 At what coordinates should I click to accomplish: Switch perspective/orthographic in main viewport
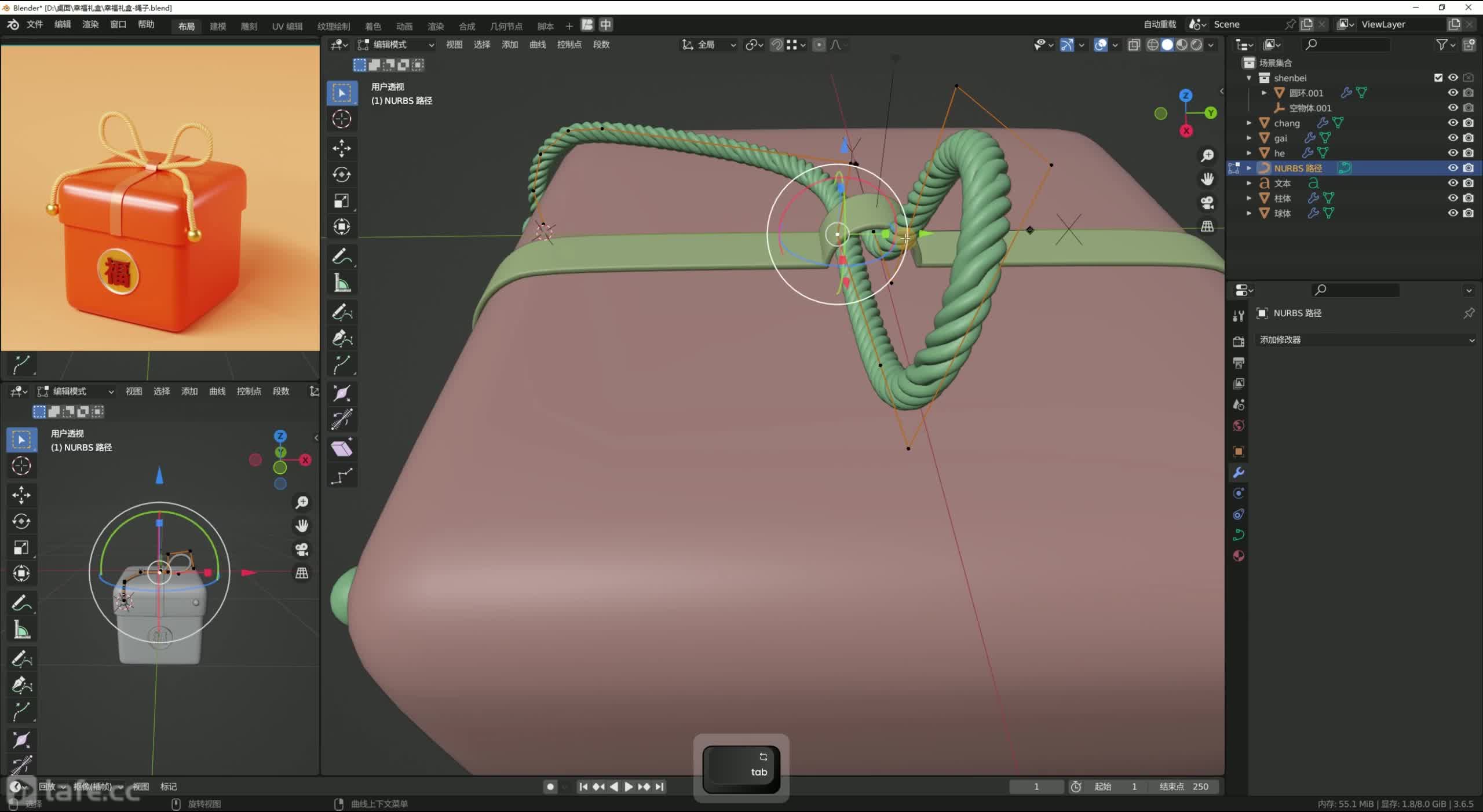coord(1207,226)
